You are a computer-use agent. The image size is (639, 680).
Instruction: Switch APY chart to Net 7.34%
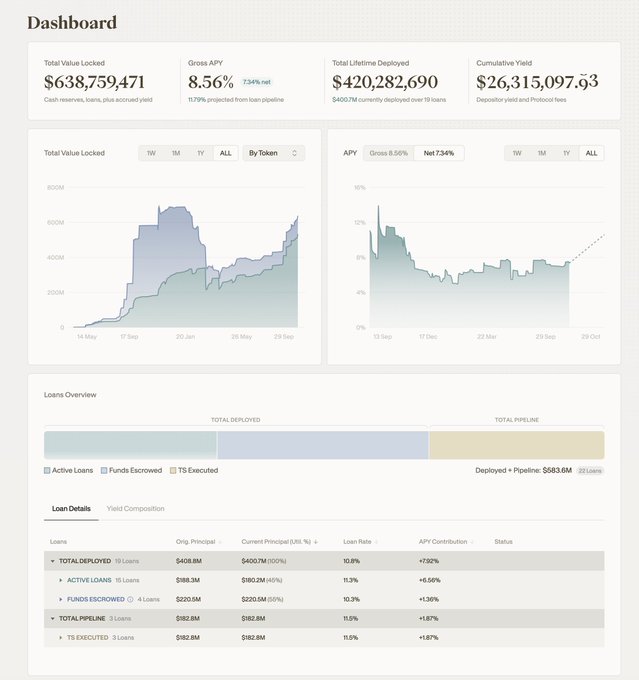439,153
